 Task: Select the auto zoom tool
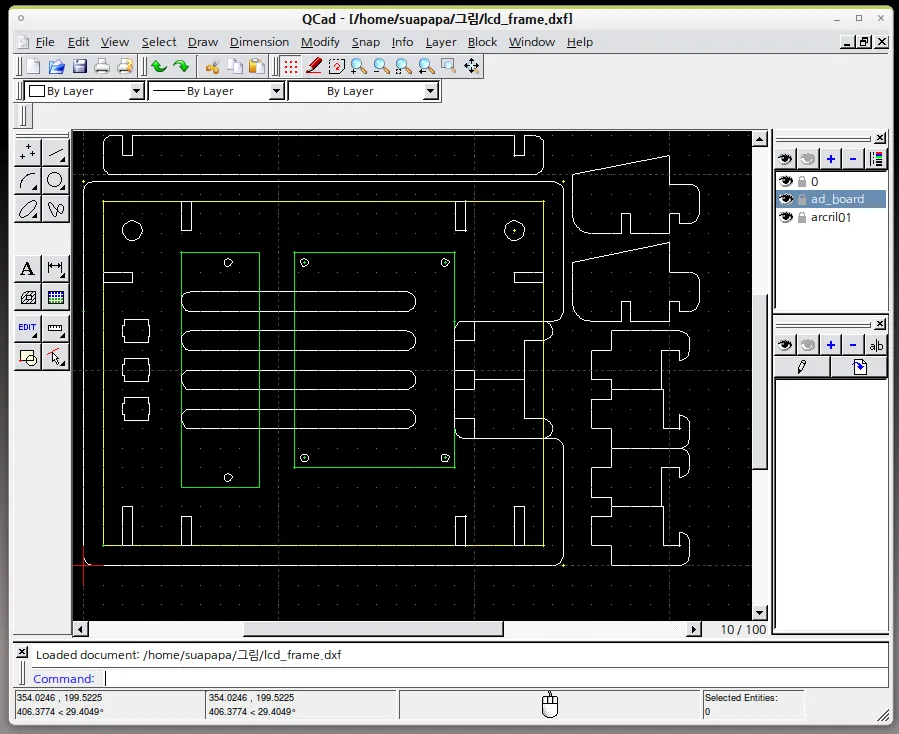click(404, 66)
